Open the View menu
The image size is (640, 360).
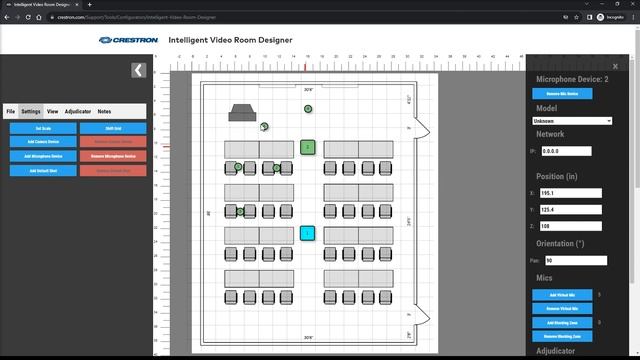coord(52,111)
